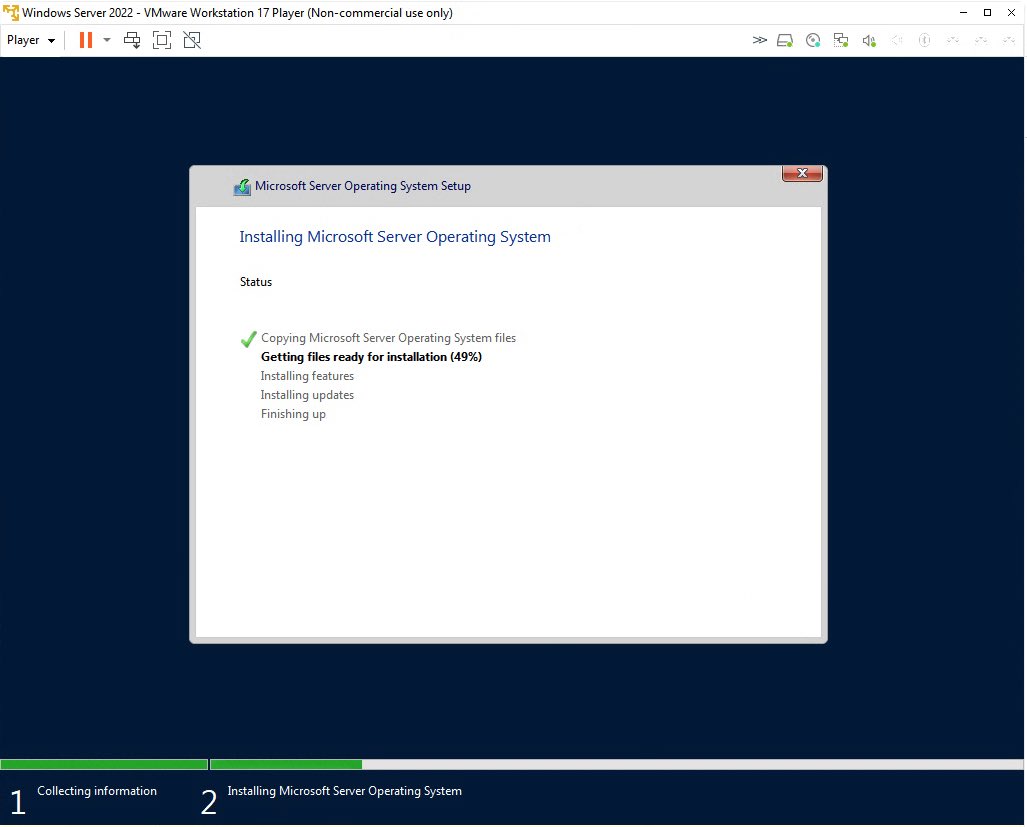
Task: Click the green checkmark beside Copying files
Action: pos(248,339)
